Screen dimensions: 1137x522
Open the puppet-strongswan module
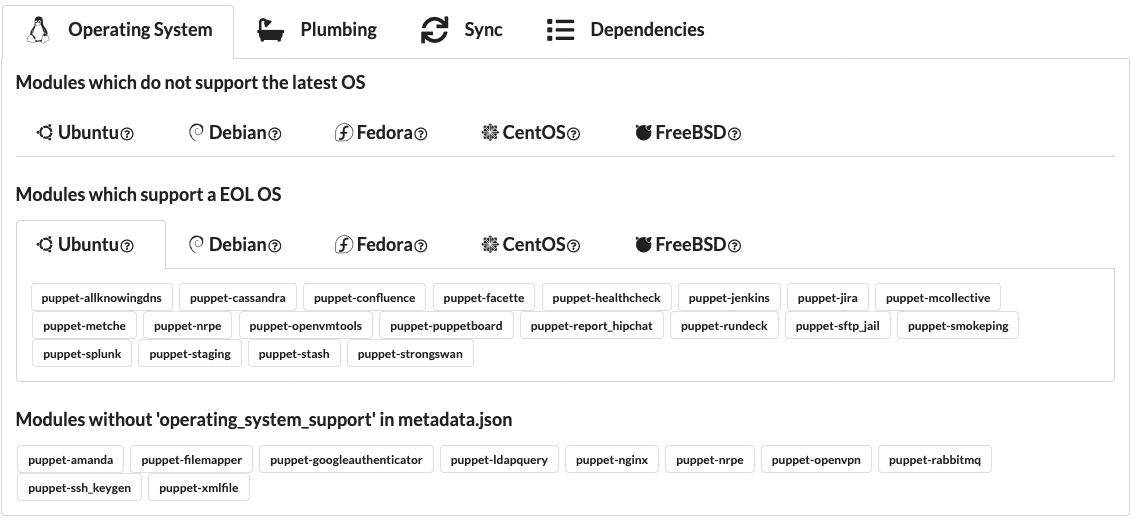point(410,354)
